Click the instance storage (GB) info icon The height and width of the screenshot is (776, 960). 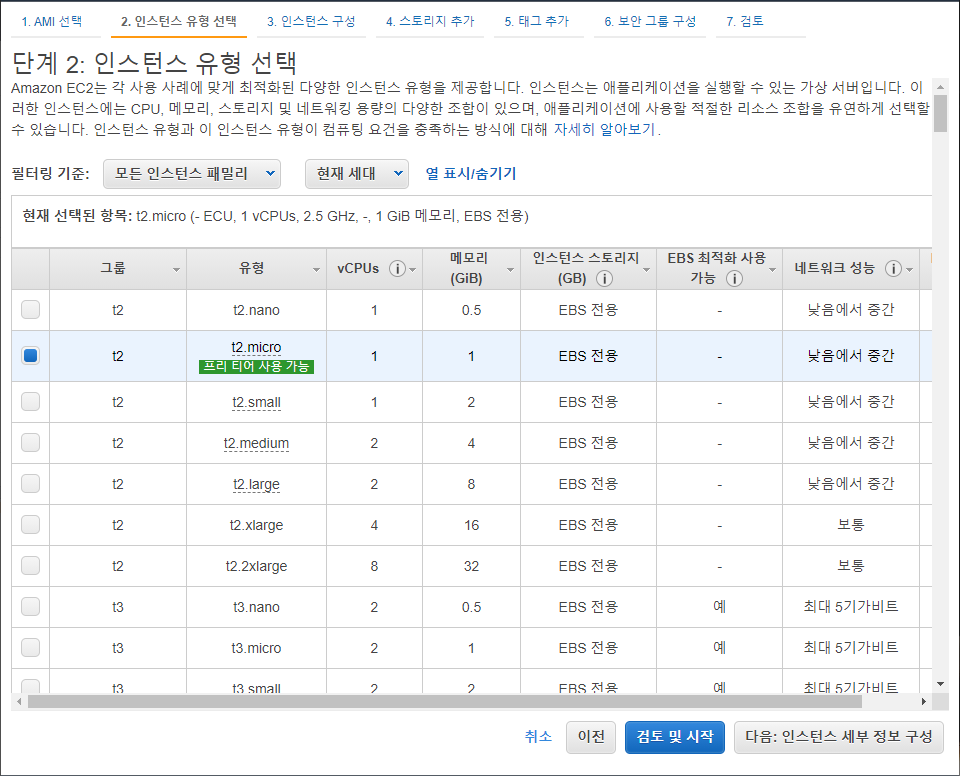tap(604, 279)
